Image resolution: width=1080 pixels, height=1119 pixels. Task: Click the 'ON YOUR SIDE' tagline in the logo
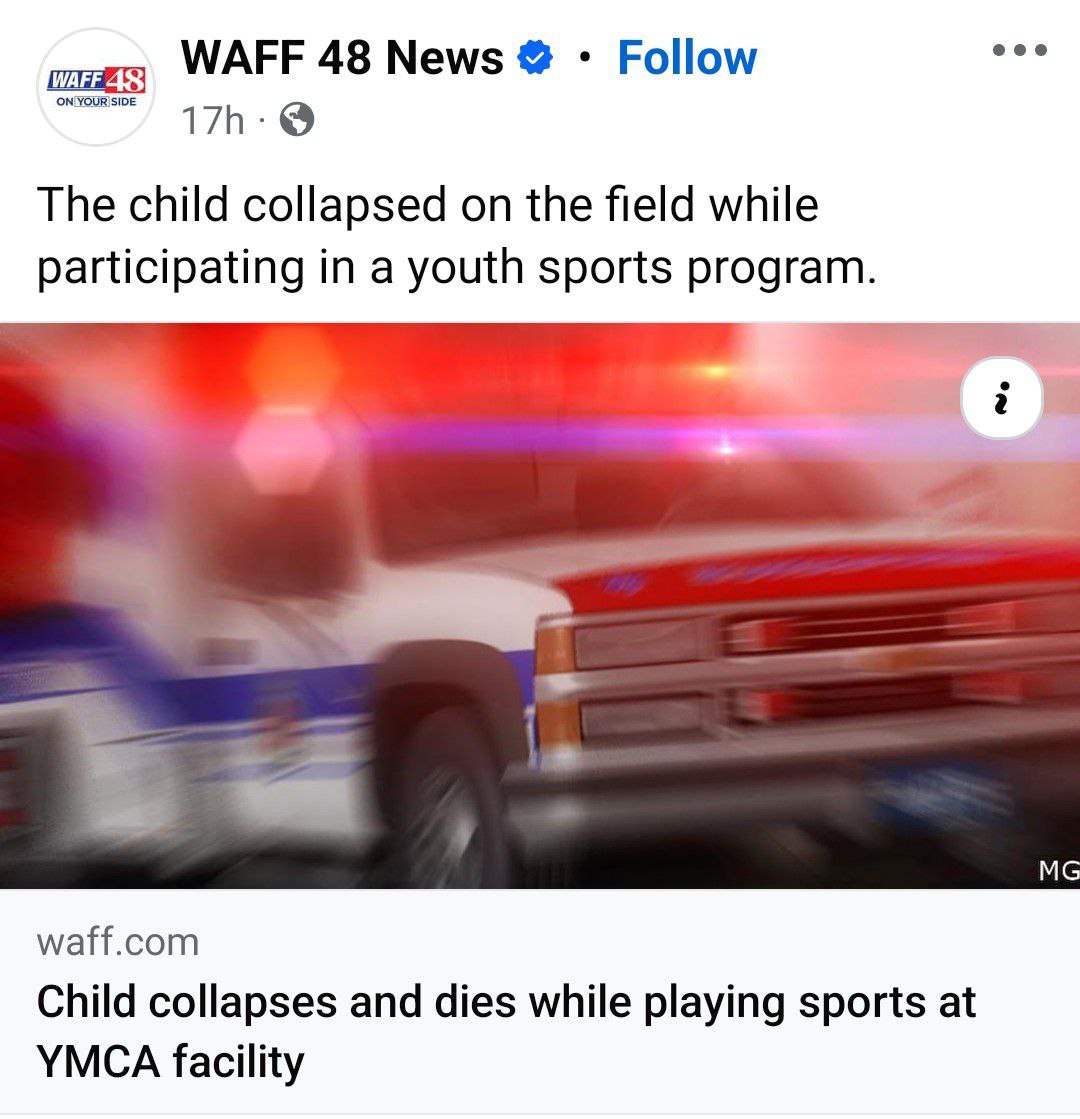click(96, 101)
